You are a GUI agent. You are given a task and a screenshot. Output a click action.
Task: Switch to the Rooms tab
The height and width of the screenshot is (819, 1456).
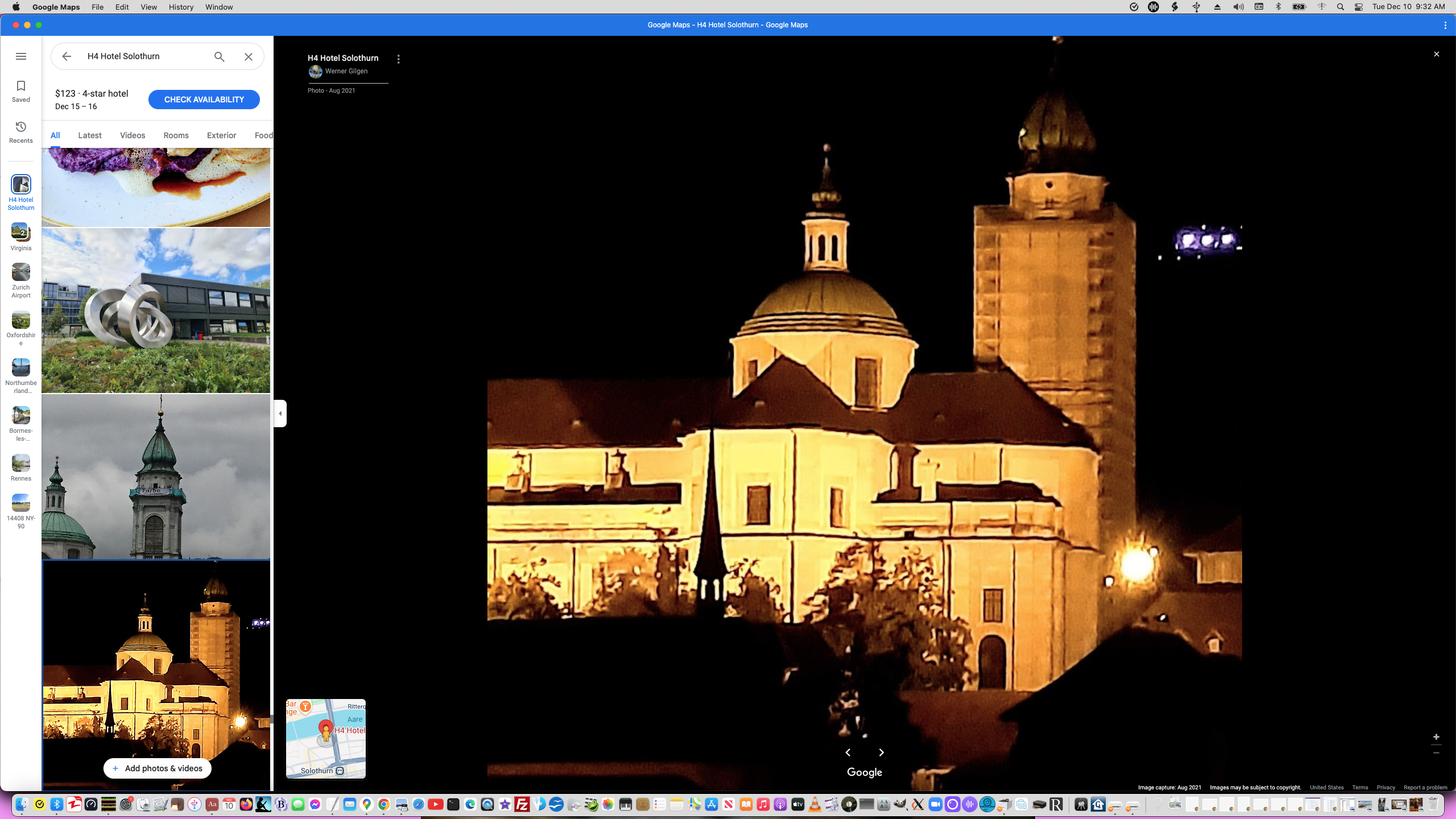[x=175, y=135]
